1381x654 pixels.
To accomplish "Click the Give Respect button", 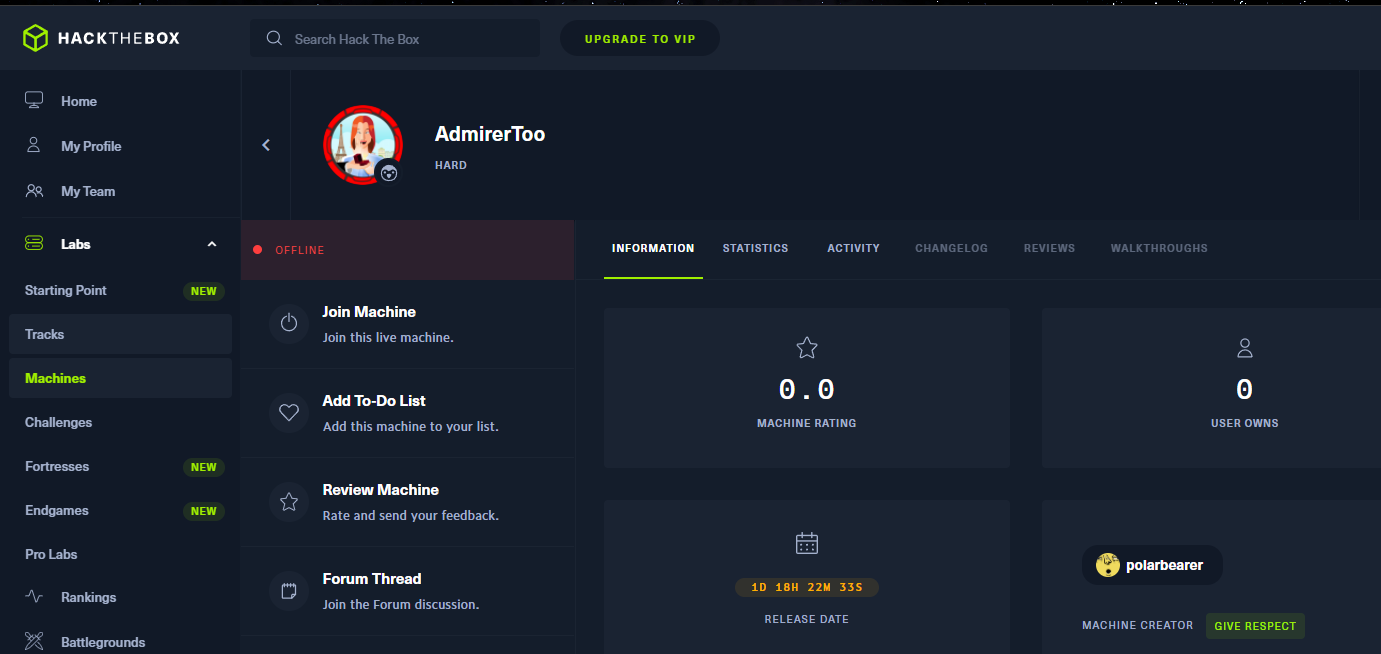I will pyautogui.click(x=1254, y=626).
